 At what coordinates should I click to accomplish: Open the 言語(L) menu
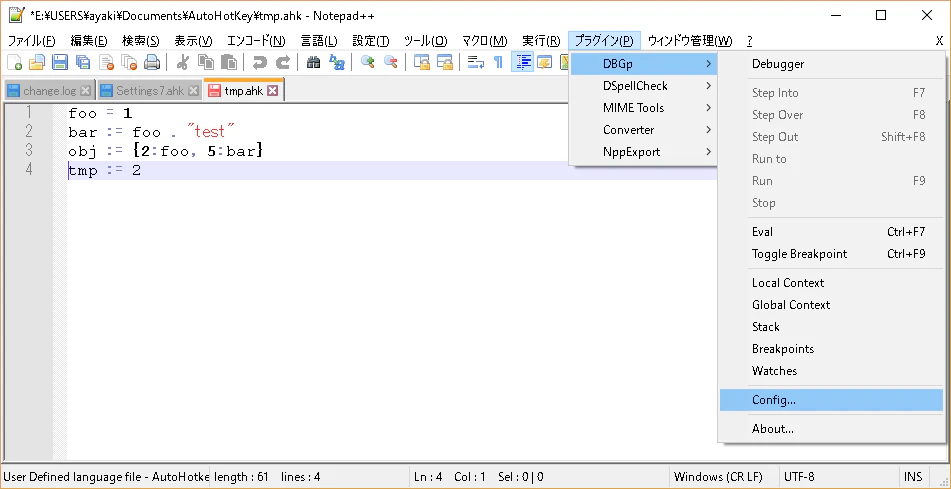click(x=319, y=41)
